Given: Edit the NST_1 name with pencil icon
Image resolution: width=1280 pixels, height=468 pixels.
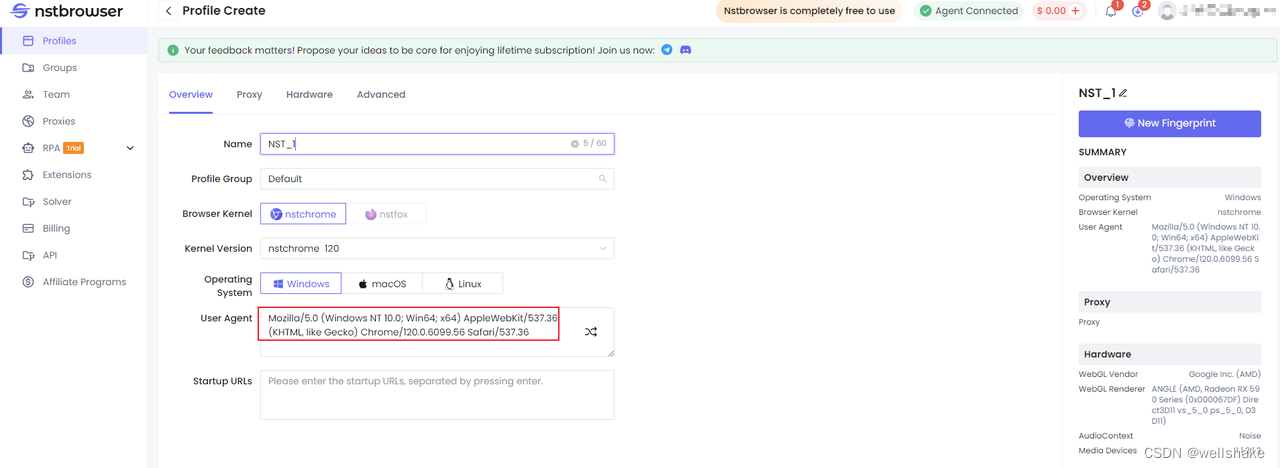Looking at the screenshot, I should point(1123,93).
